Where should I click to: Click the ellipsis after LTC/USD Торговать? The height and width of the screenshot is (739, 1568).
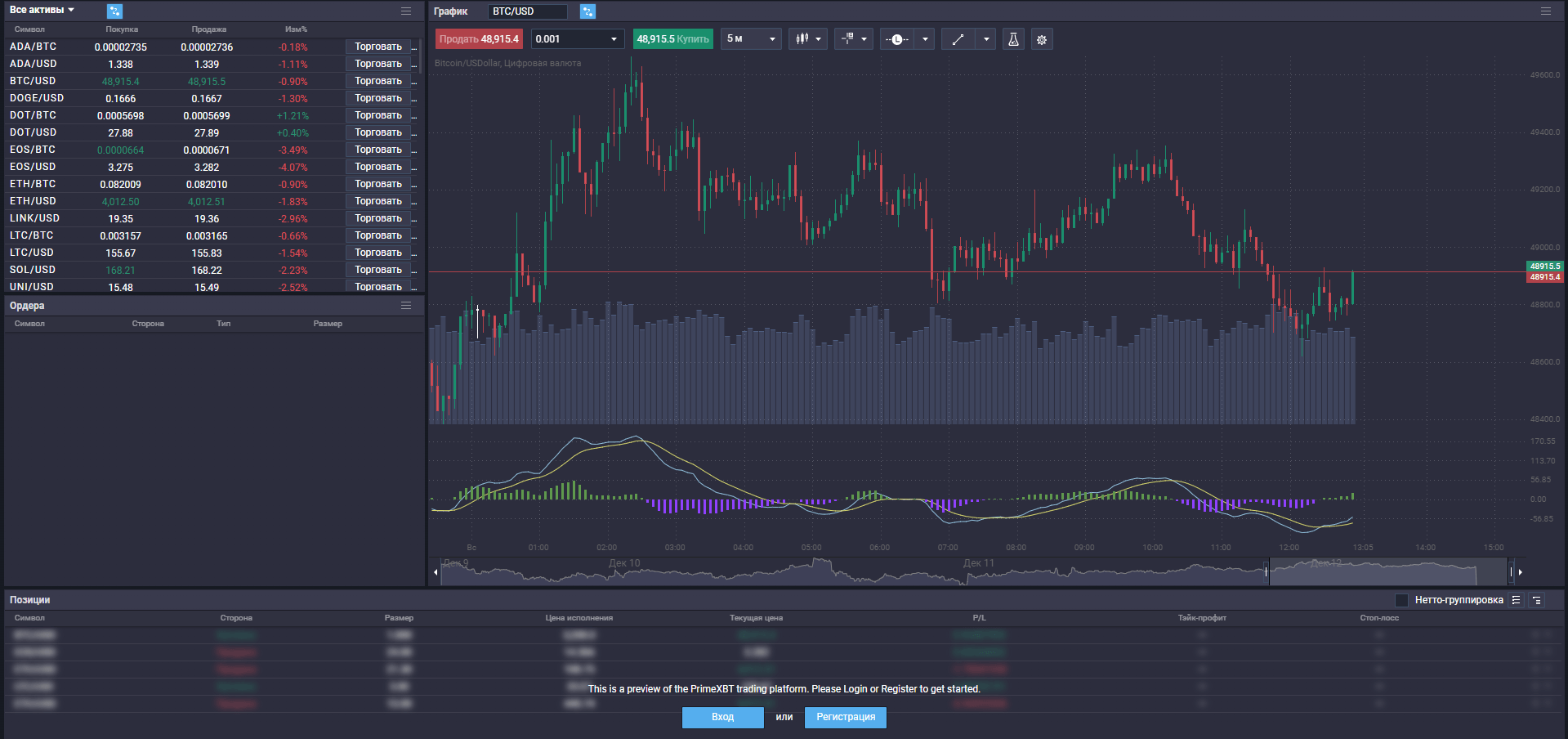[x=414, y=253]
